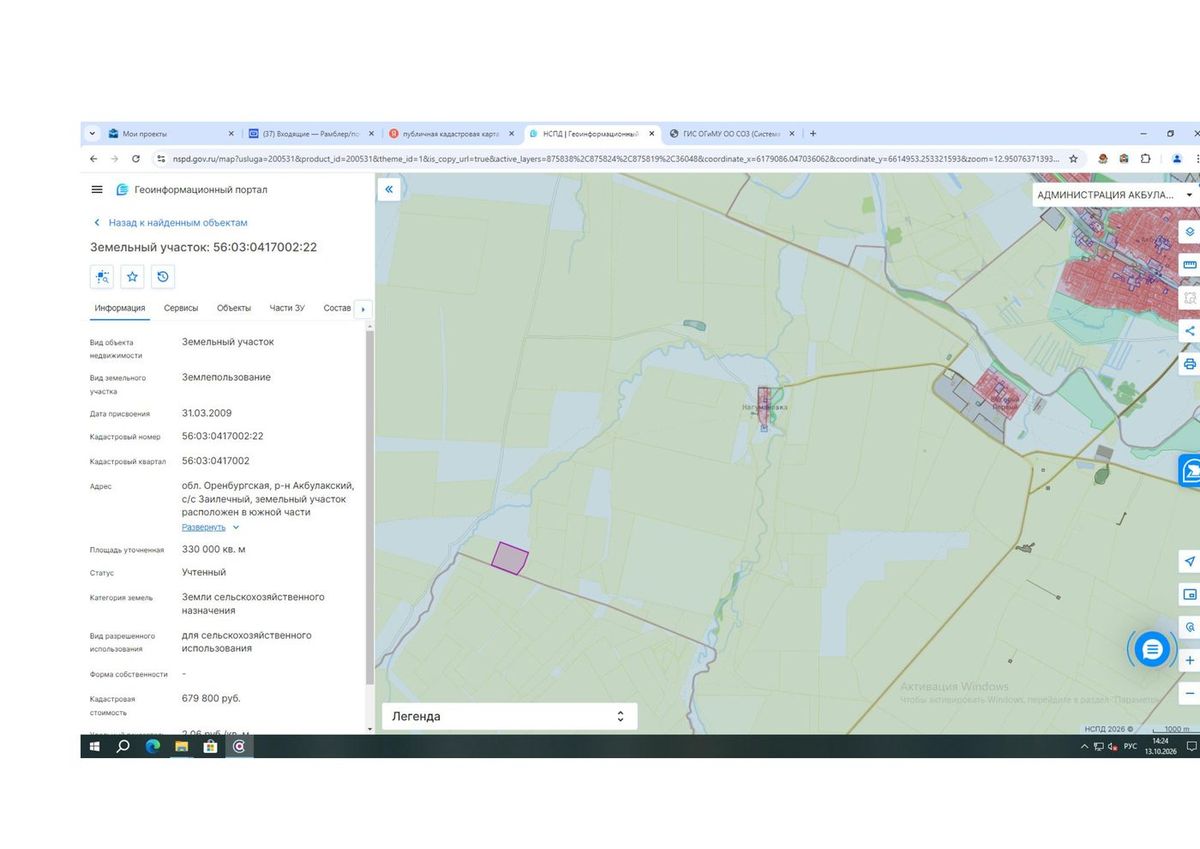This screenshot has height=849, width=1200.
Task: Select the ruler measurement tool
Action: pyautogui.click(x=1189, y=265)
